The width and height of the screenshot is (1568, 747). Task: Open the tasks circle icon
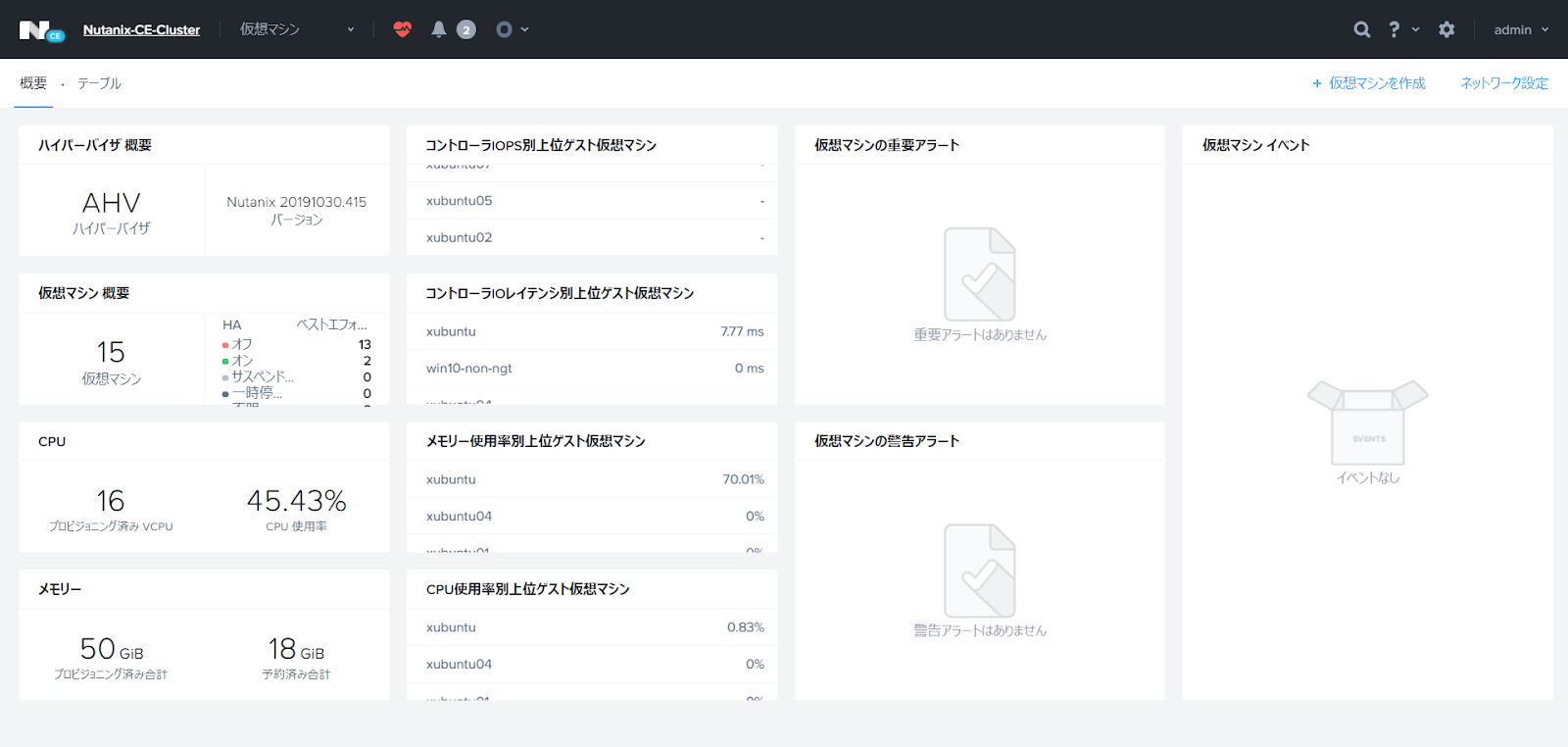504,29
